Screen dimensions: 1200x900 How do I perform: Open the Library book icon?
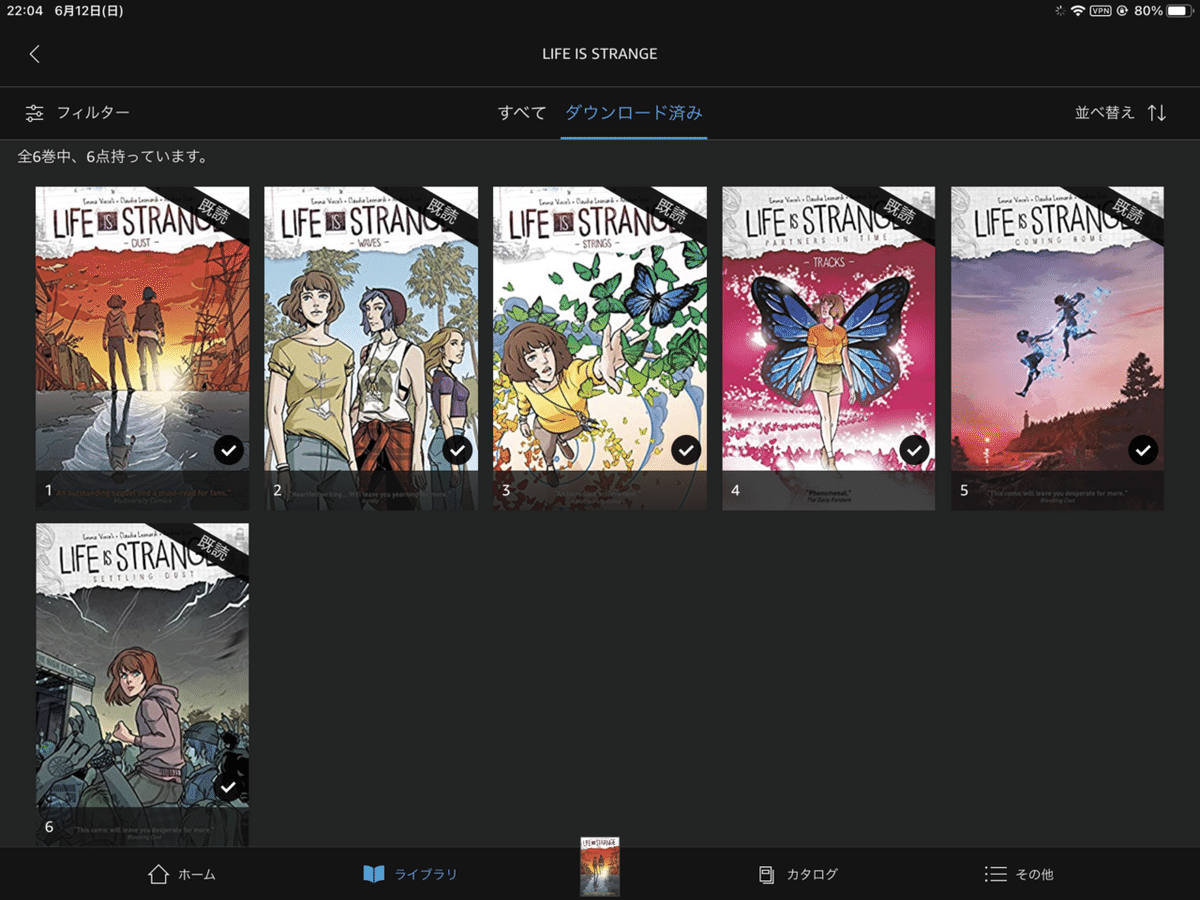(x=373, y=874)
